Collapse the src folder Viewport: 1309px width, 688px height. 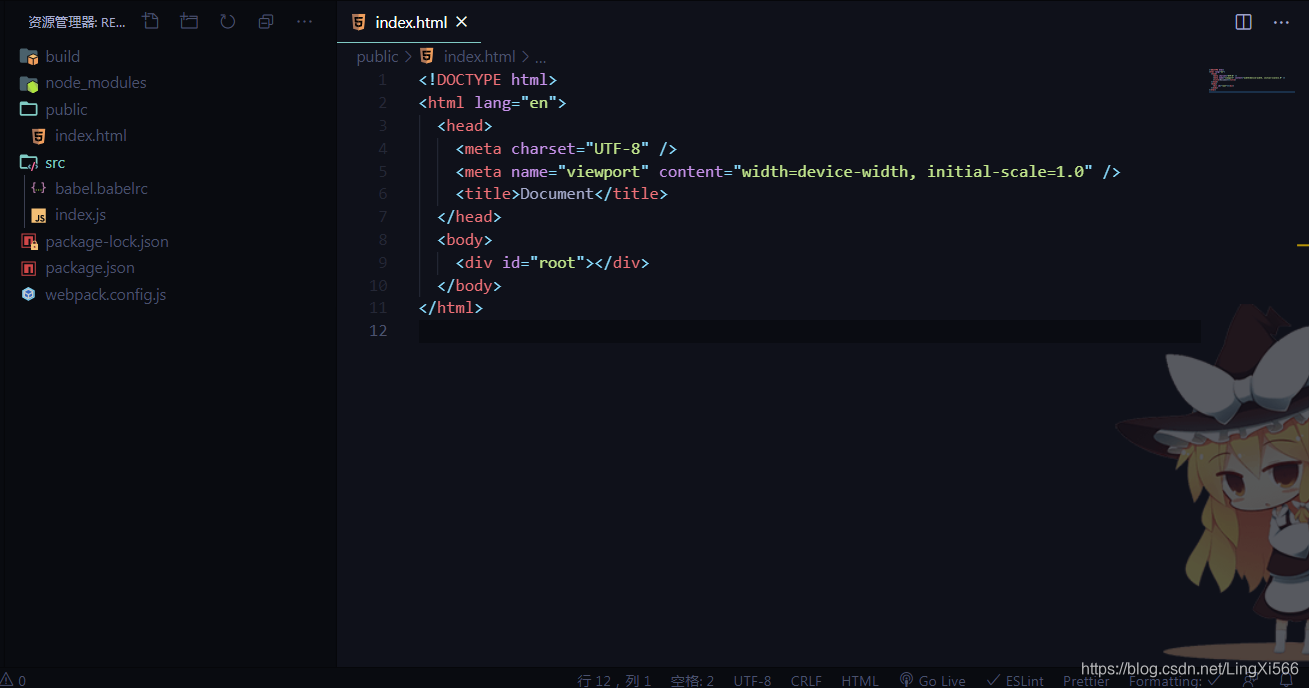pyautogui.click(x=55, y=162)
